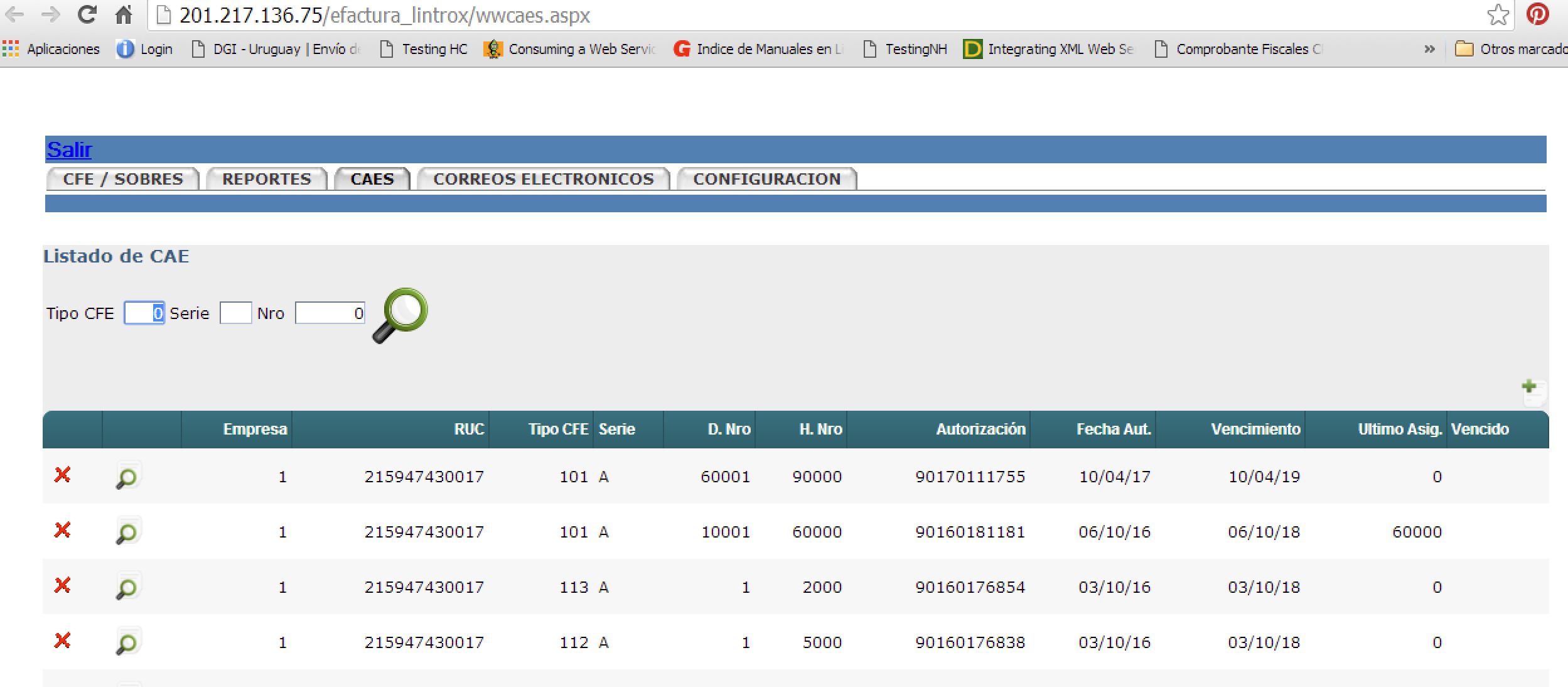The width and height of the screenshot is (1568, 687).
Task: Open the CORREOS ELECTRONICOS tab
Action: (544, 179)
